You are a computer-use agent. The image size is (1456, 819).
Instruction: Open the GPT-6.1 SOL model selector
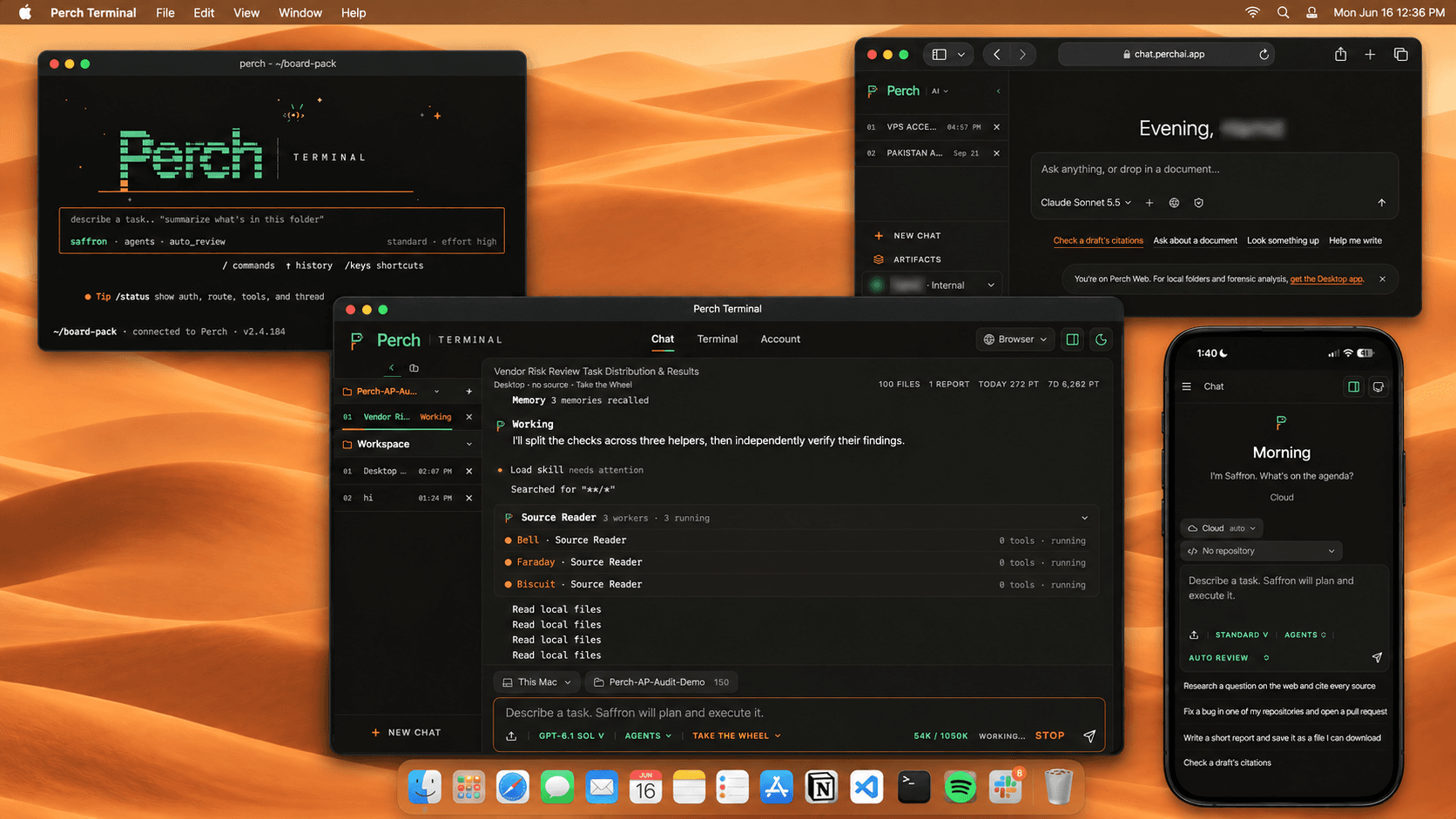(x=571, y=736)
